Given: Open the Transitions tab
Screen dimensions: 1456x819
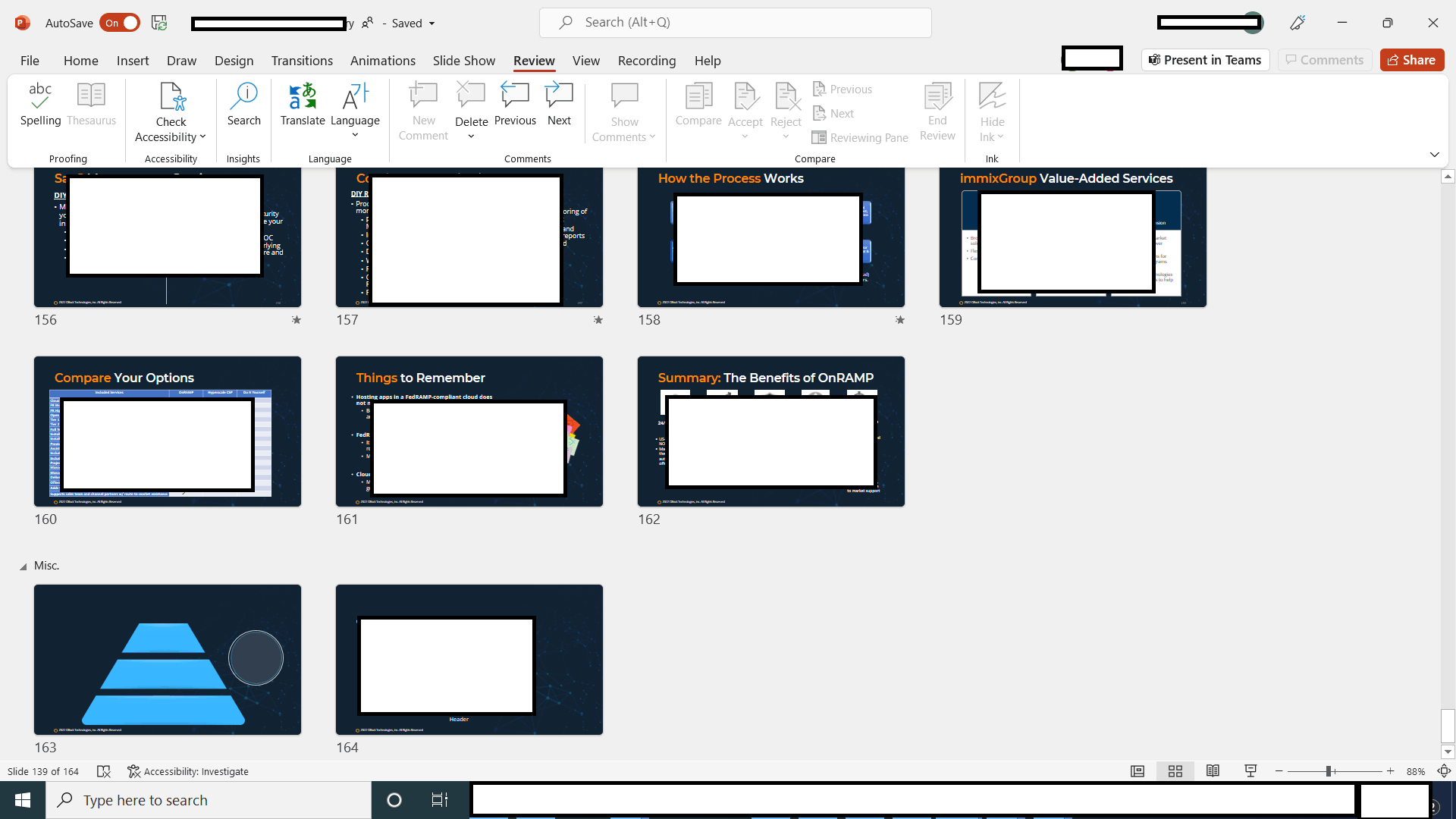Looking at the screenshot, I should (302, 61).
